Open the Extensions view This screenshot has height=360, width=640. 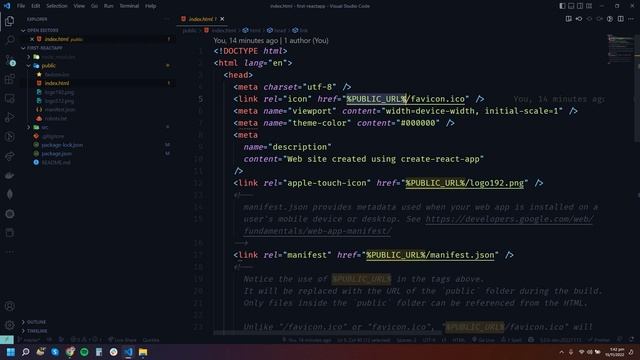pyautogui.click(x=10, y=79)
